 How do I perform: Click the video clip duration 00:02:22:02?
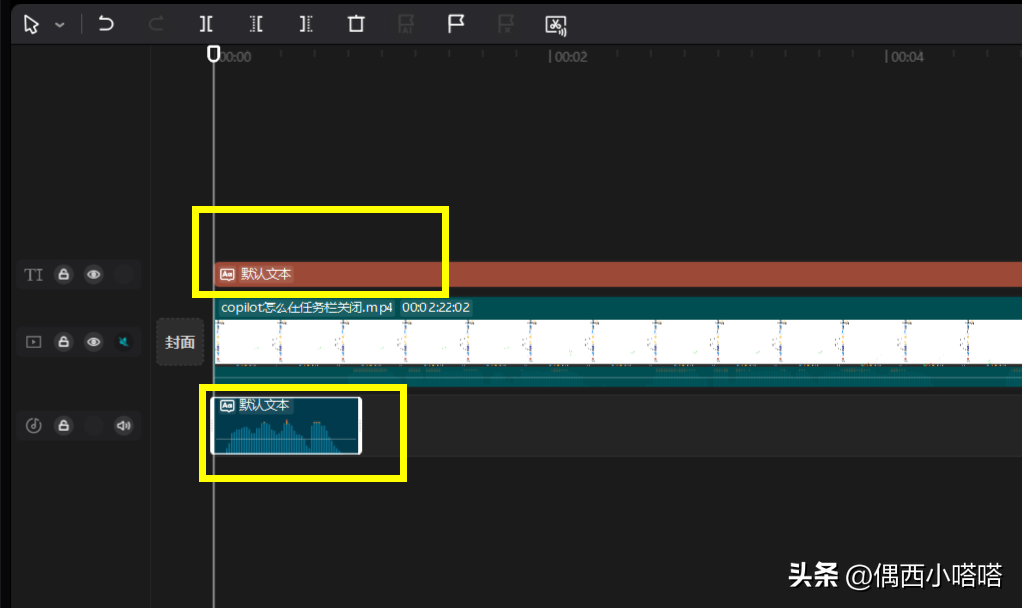[435, 308]
